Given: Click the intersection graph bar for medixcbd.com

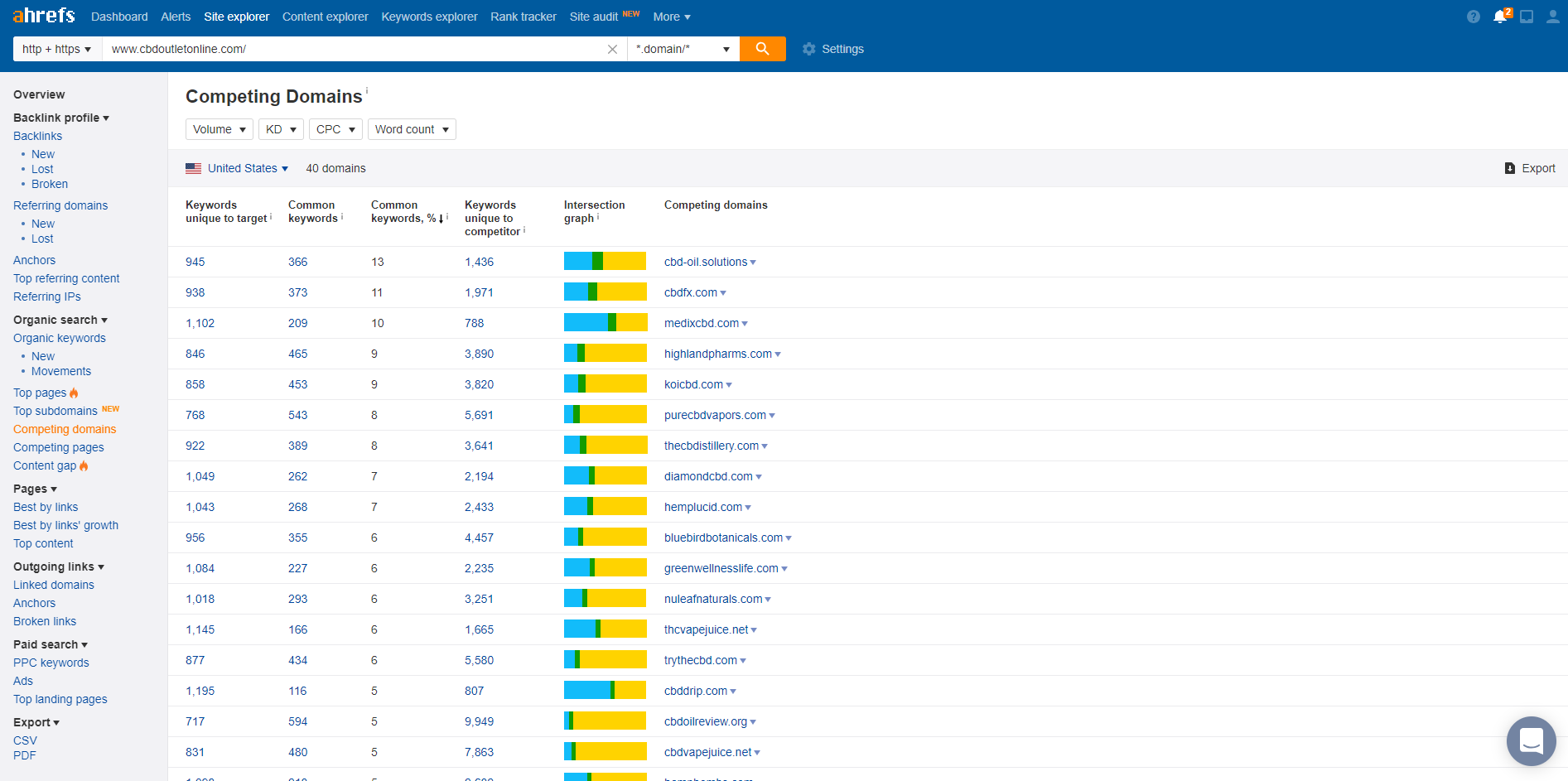Looking at the screenshot, I should click(x=605, y=323).
